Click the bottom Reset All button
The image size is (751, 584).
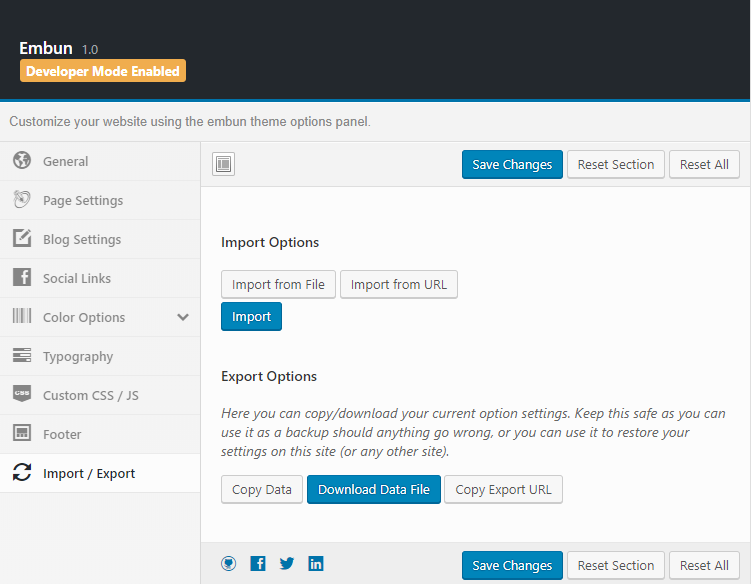point(704,565)
